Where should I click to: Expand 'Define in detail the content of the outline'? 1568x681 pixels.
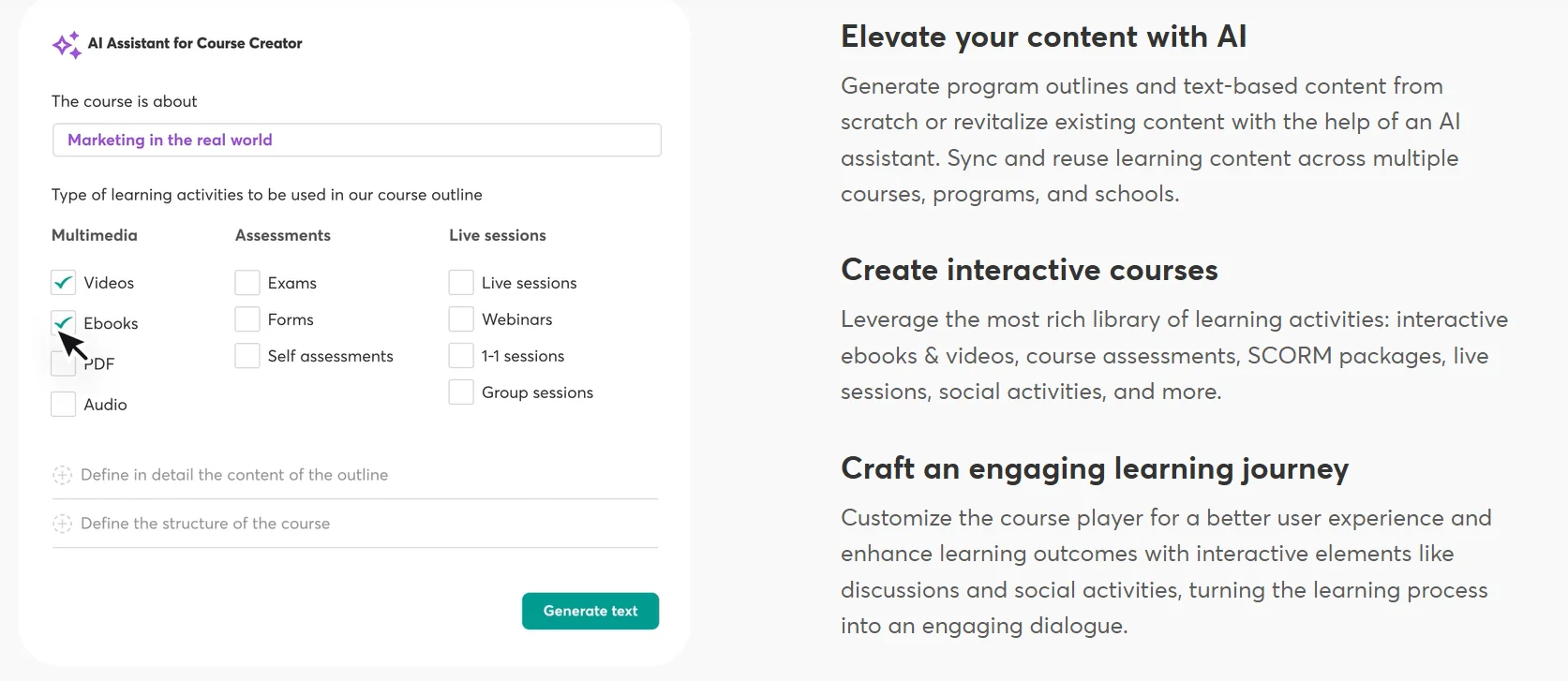pyautogui.click(x=234, y=475)
